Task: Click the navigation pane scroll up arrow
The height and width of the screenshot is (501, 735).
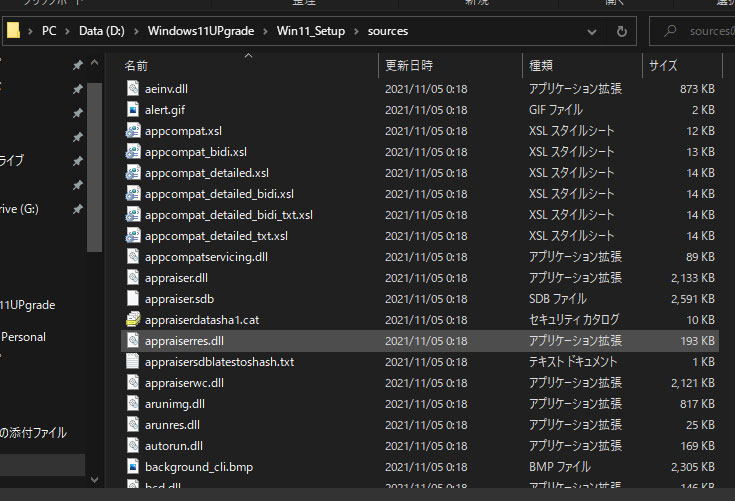Action: (95, 62)
